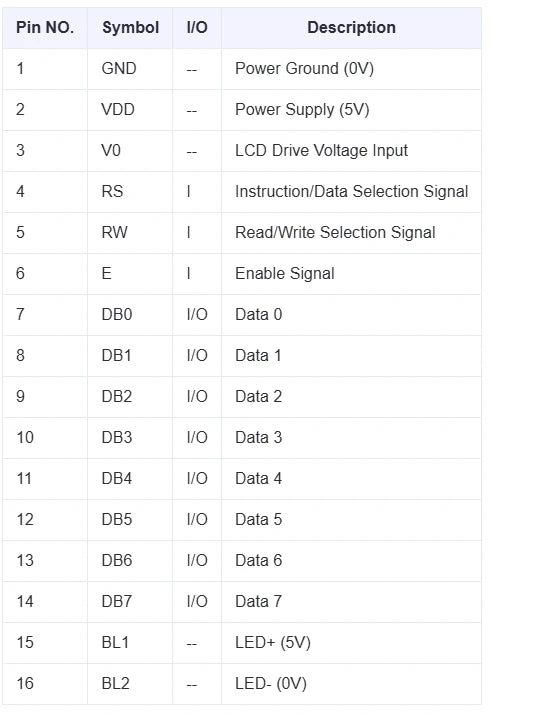Click the Data 3 description cell
The image size is (534, 715).
tap(351, 438)
